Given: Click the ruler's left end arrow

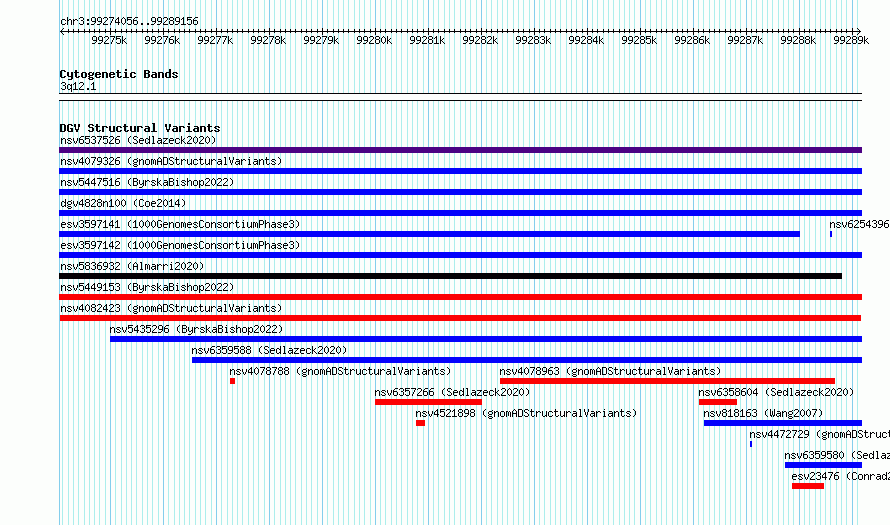Looking at the screenshot, I should 62,31.
